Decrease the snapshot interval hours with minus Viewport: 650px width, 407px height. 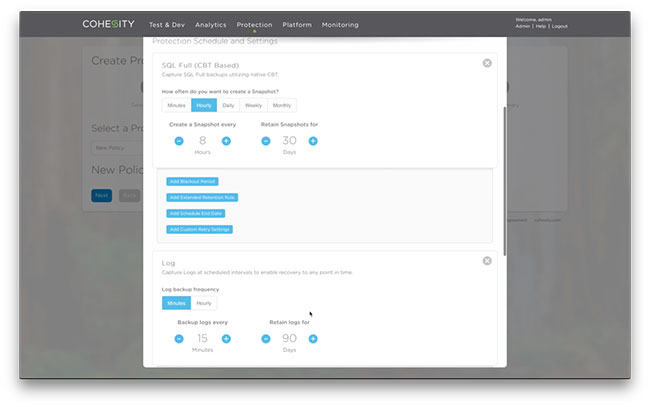point(179,141)
